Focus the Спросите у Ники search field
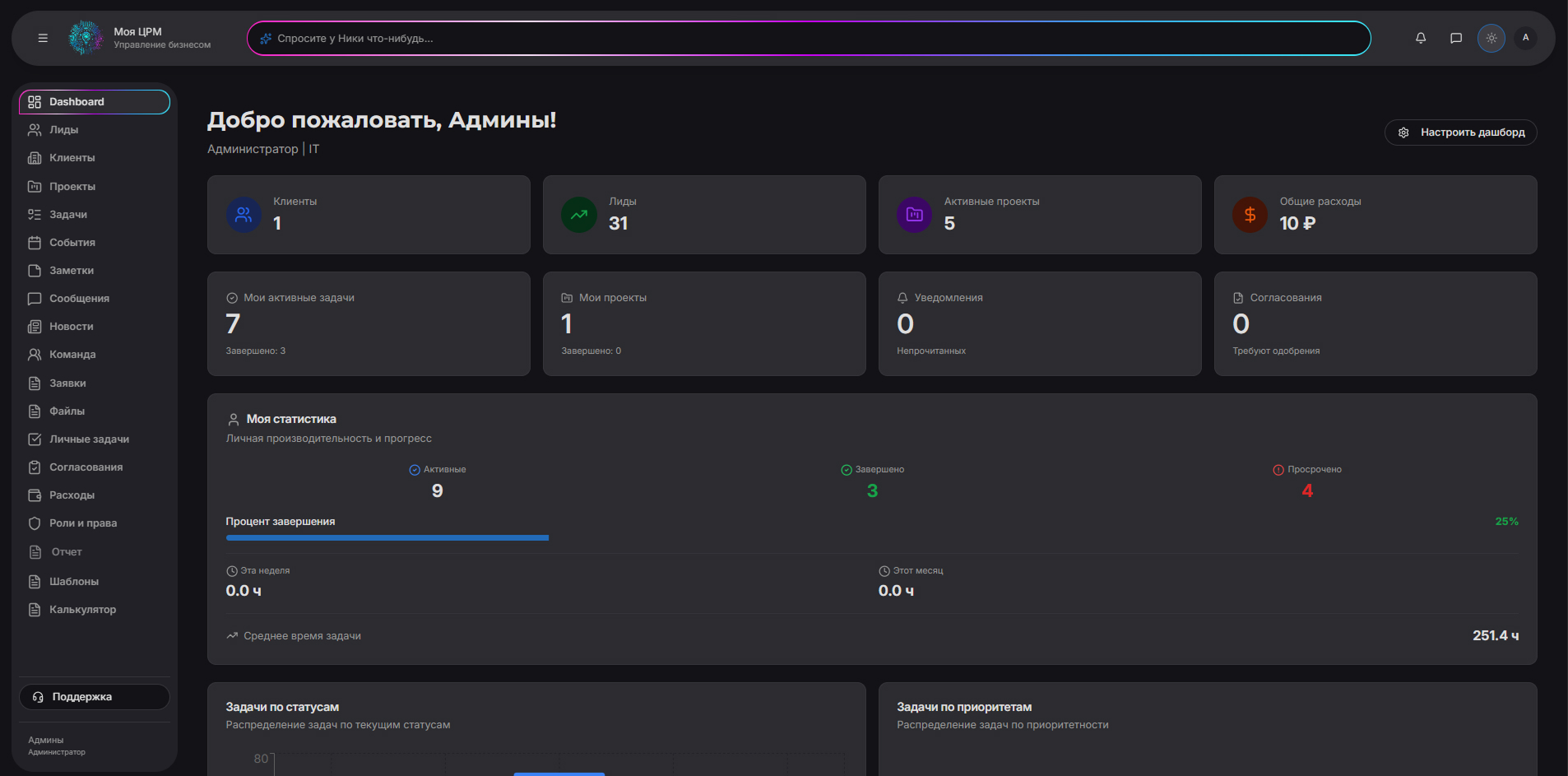Screen dimensions: 1568x776 pyautogui.click(x=808, y=39)
